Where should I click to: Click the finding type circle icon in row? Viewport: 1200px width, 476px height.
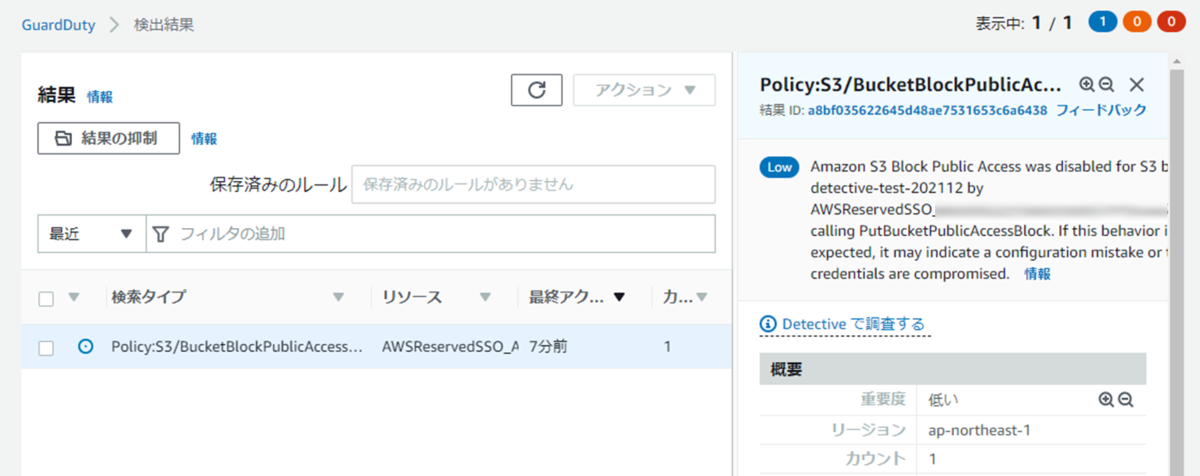click(x=86, y=347)
